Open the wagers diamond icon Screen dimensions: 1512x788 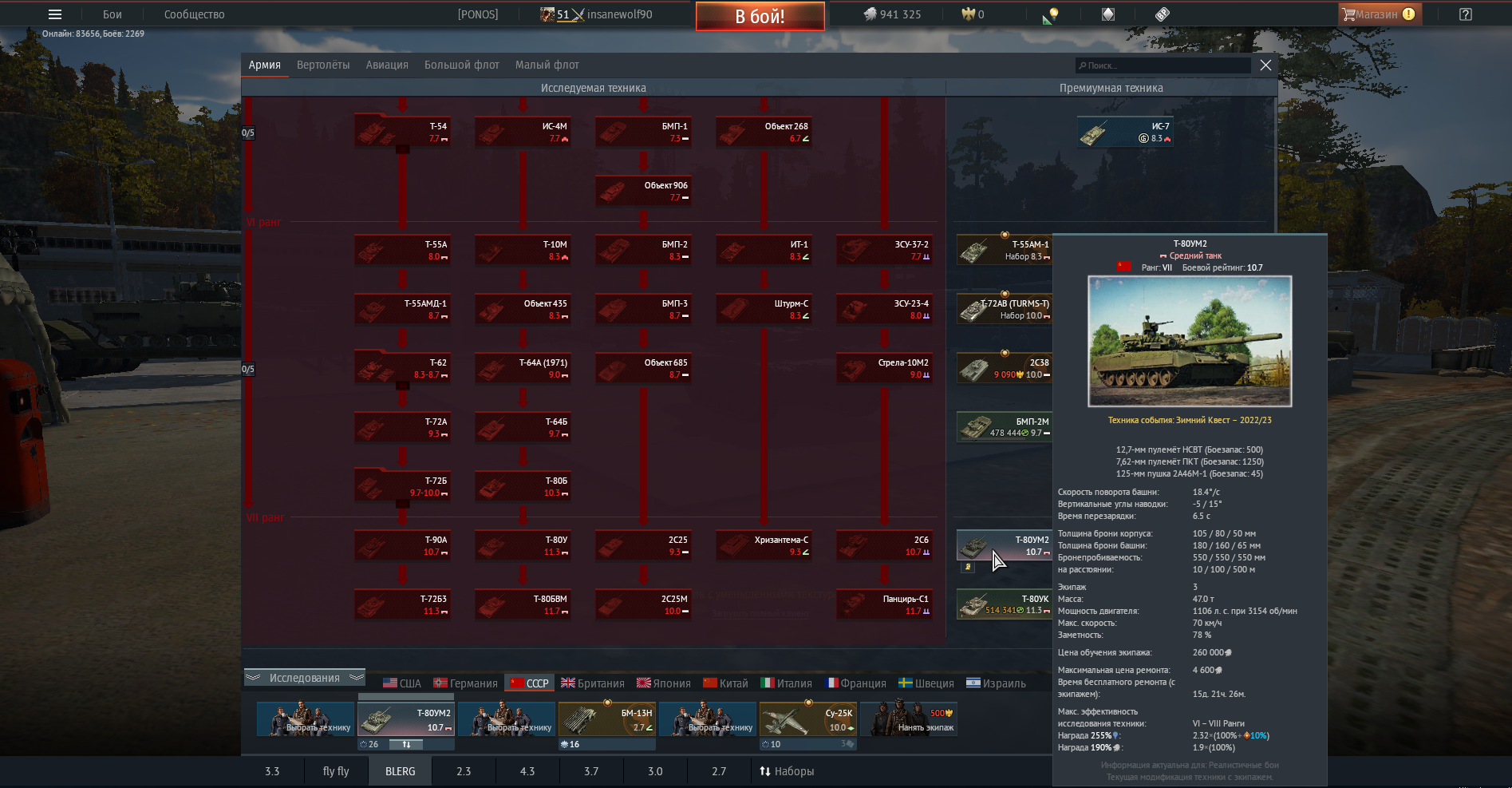[1108, 14]
